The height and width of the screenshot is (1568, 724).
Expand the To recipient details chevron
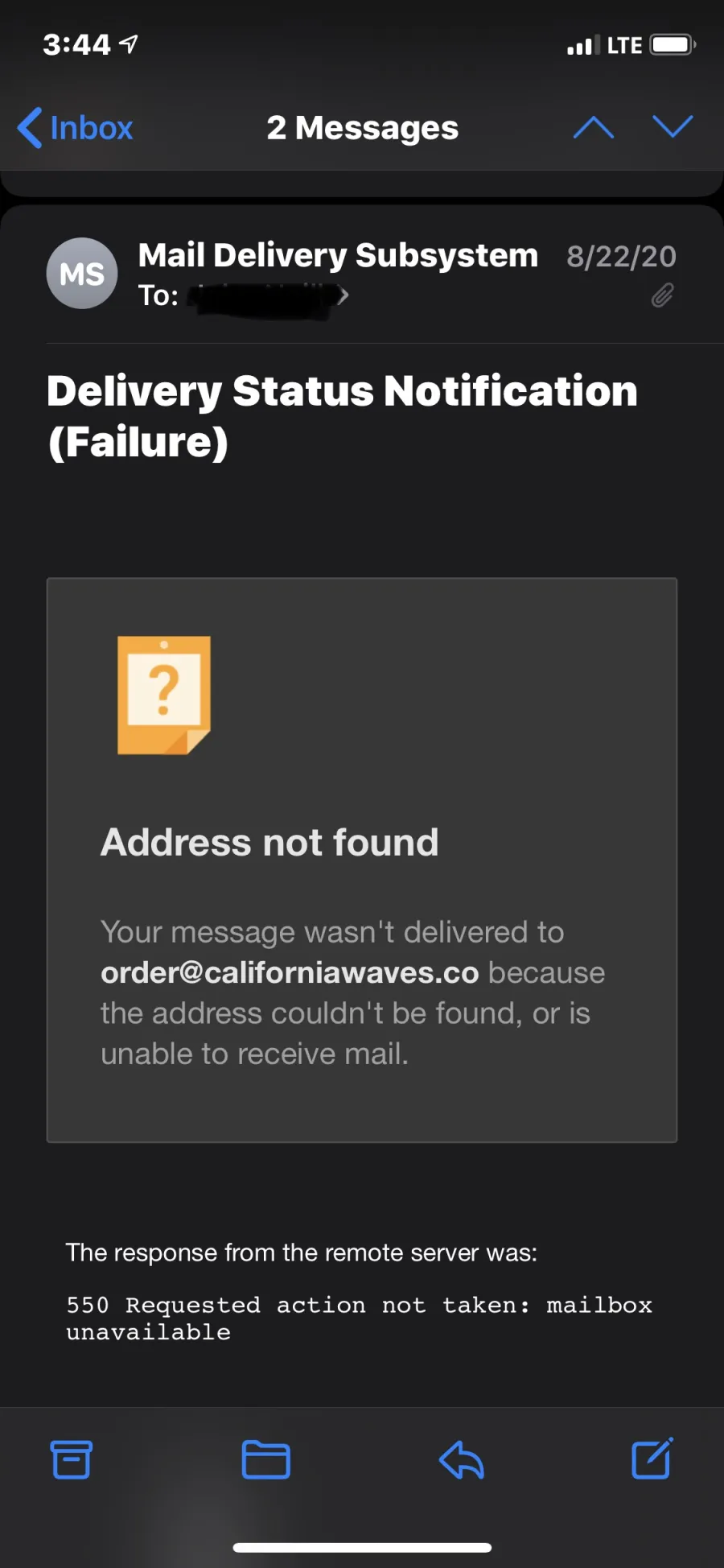tap(343, 296)
